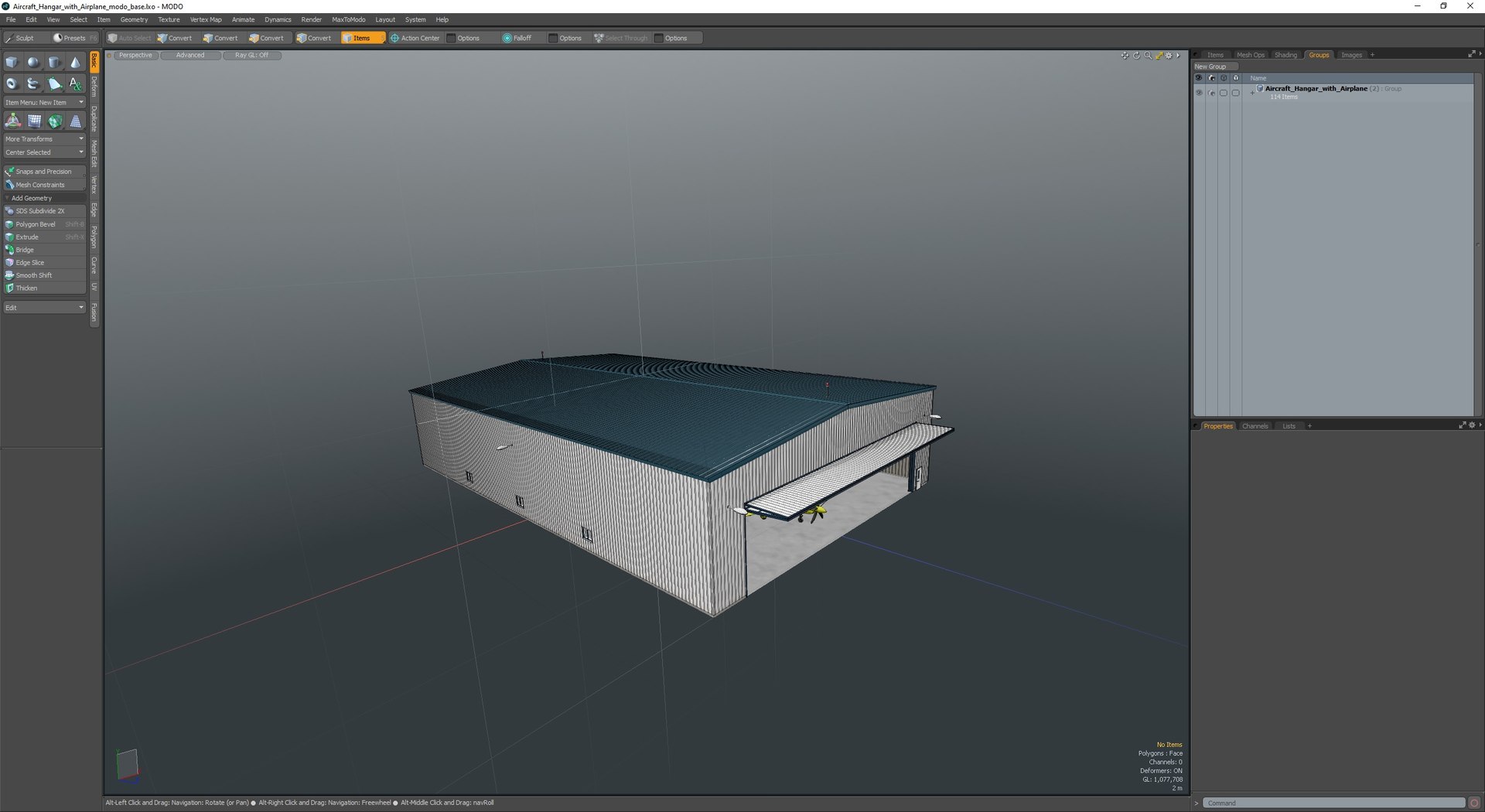The width and height of the screenshot is (1485, 812).
Task: Click the render column header toggle
Action: (1211, 78)
